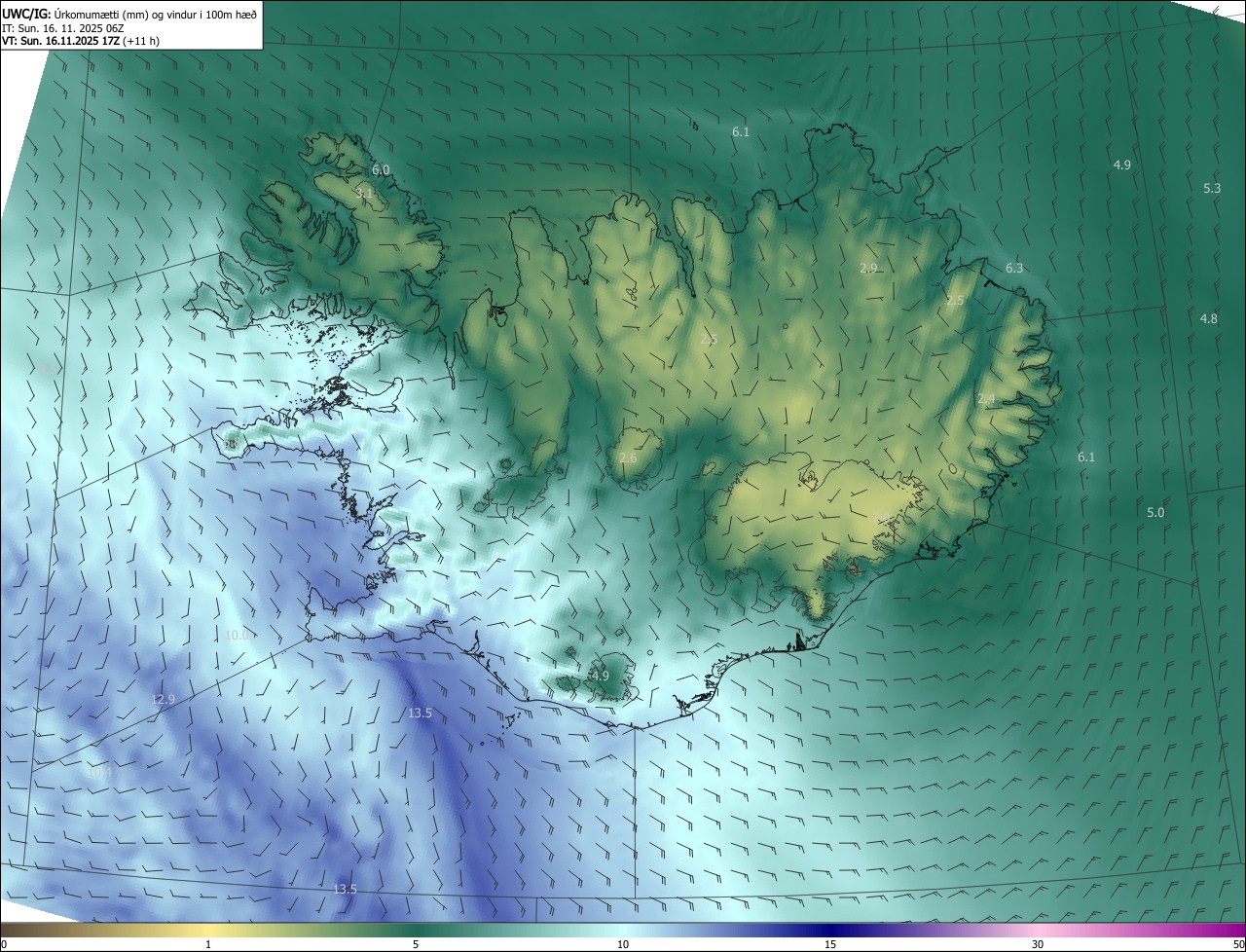This screenshot has height=952, width=1246.
Task: Select the 'IT: Sun. 16. 11. 2025 06Z' line
Action: tap(63, 27)
